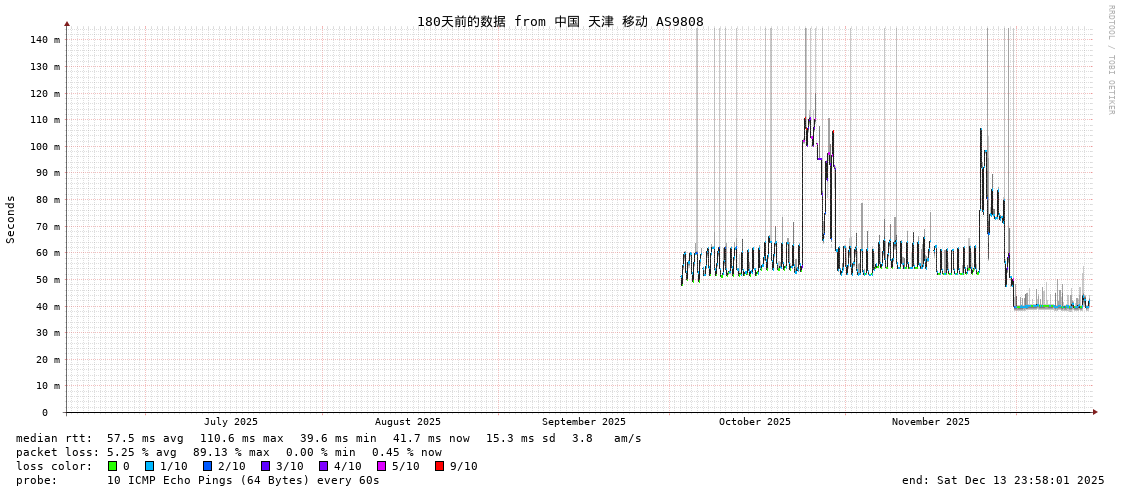Select the August 2025 axis label
The width and height of the screenshot is (1121, 494).
407,422
